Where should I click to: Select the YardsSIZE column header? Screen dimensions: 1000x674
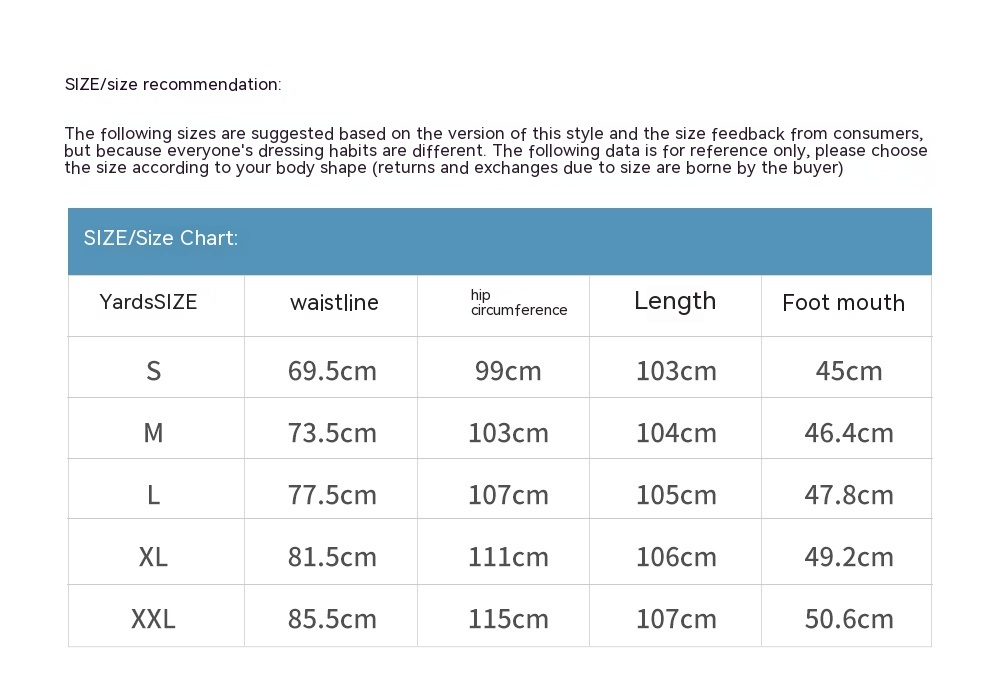pos(149,302)
